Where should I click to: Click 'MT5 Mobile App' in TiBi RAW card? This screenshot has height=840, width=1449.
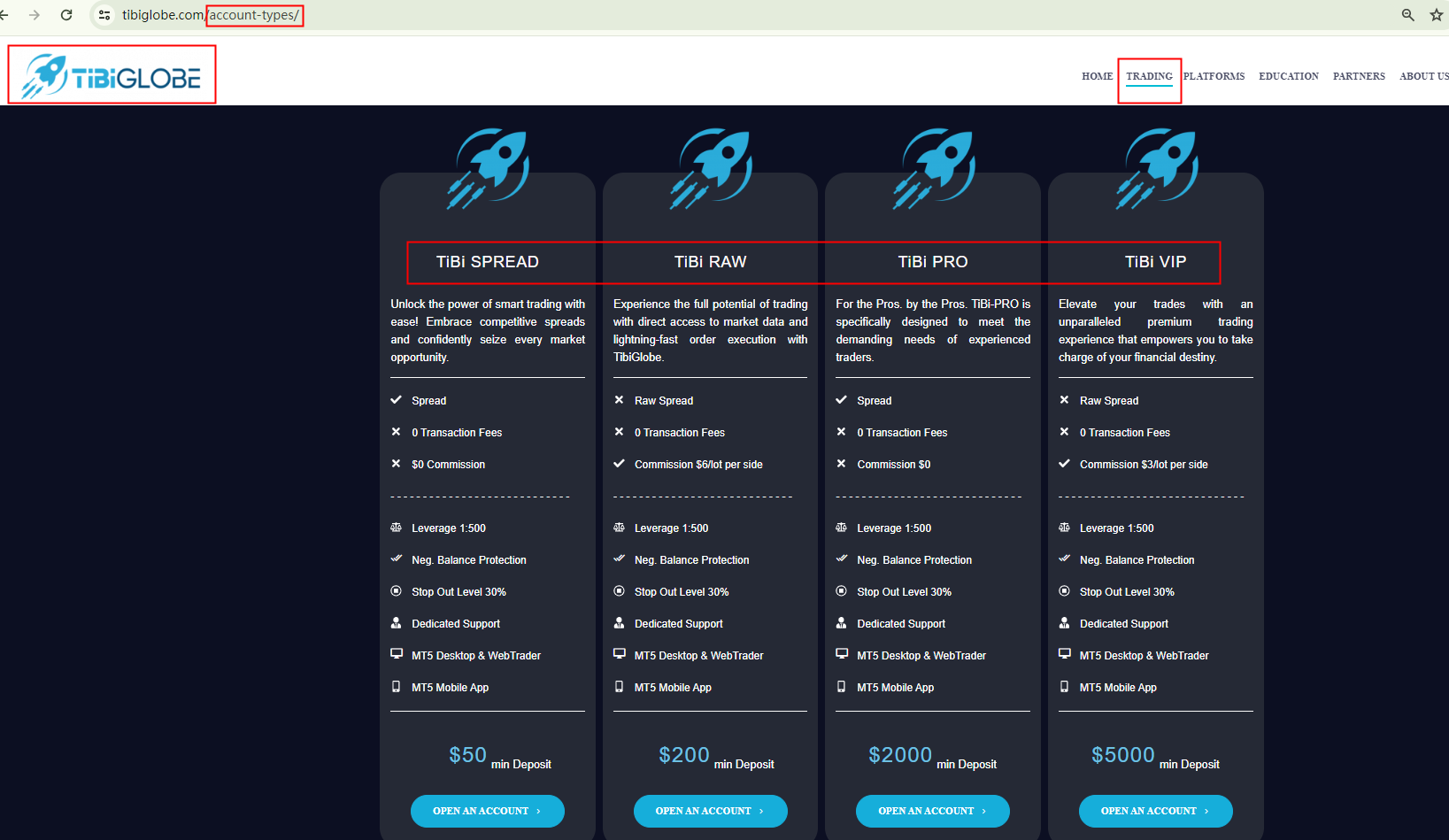673,688
